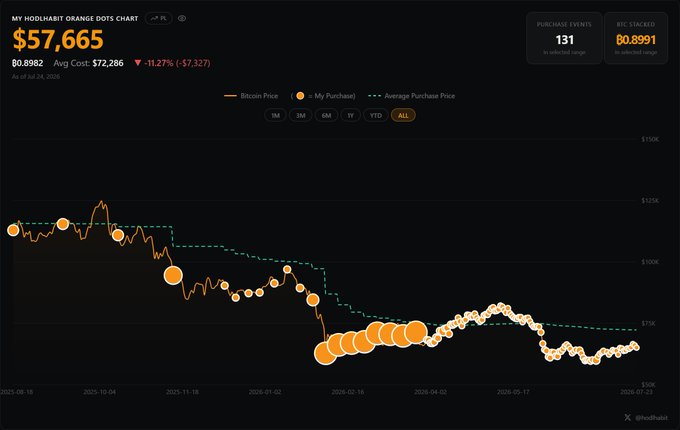Open the @hodlhabit handle link

pyautogui.click(x=651, y=417)
